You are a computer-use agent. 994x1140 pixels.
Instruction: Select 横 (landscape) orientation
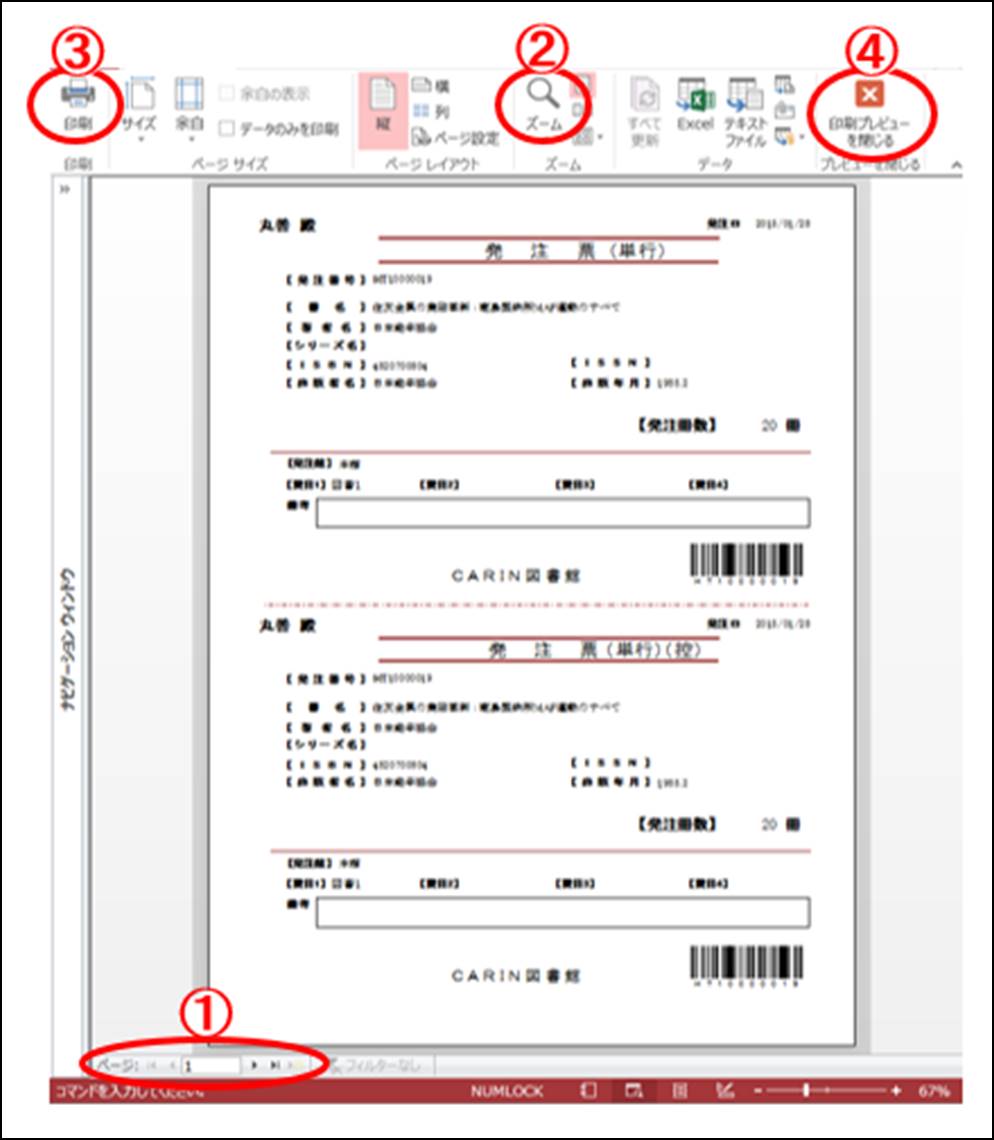pyautogui.click(x=431, y=88)
